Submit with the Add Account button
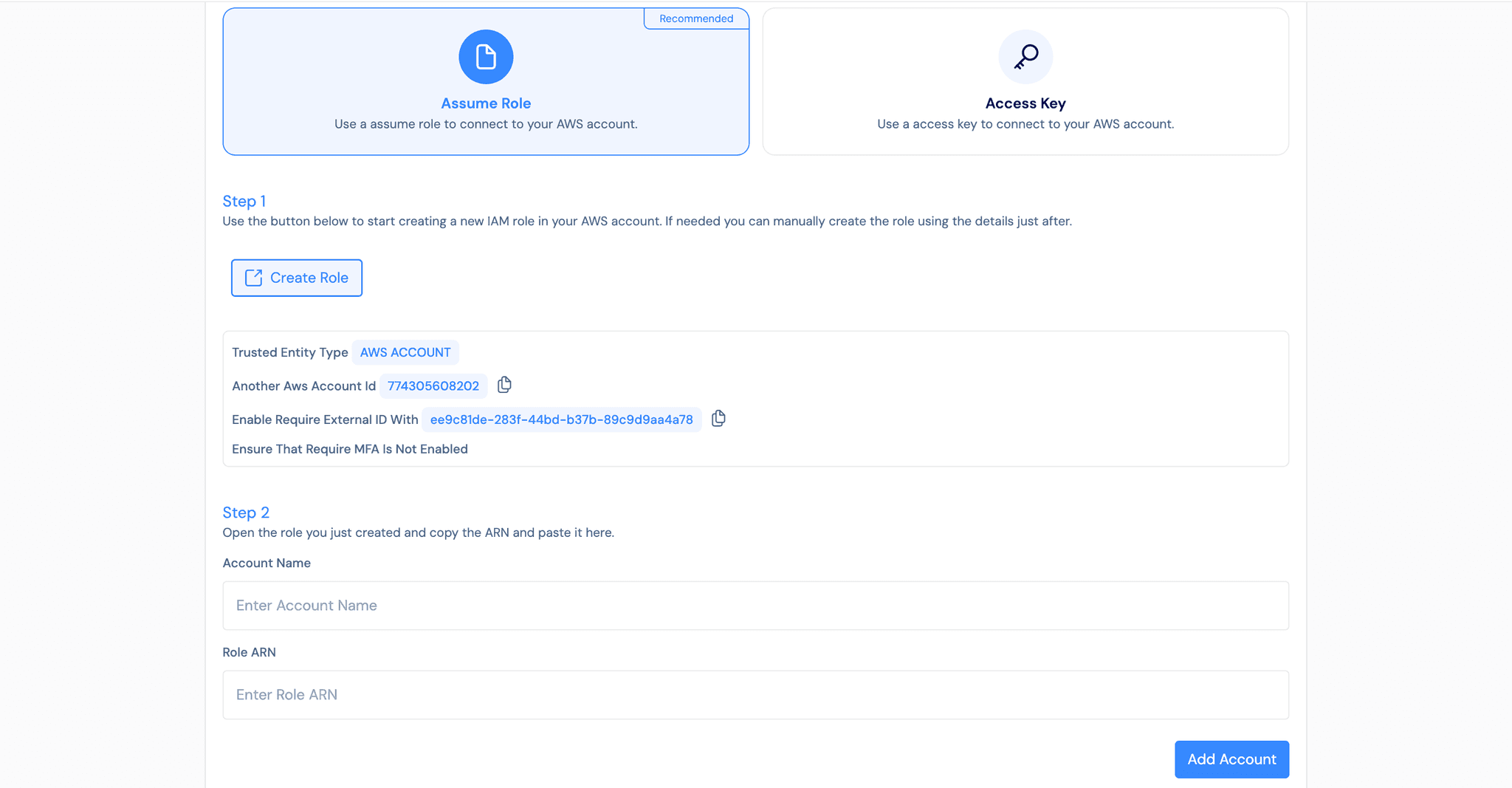This screenshot has width=1512, height=788. pyautogui.click(x=1231, y=759)
